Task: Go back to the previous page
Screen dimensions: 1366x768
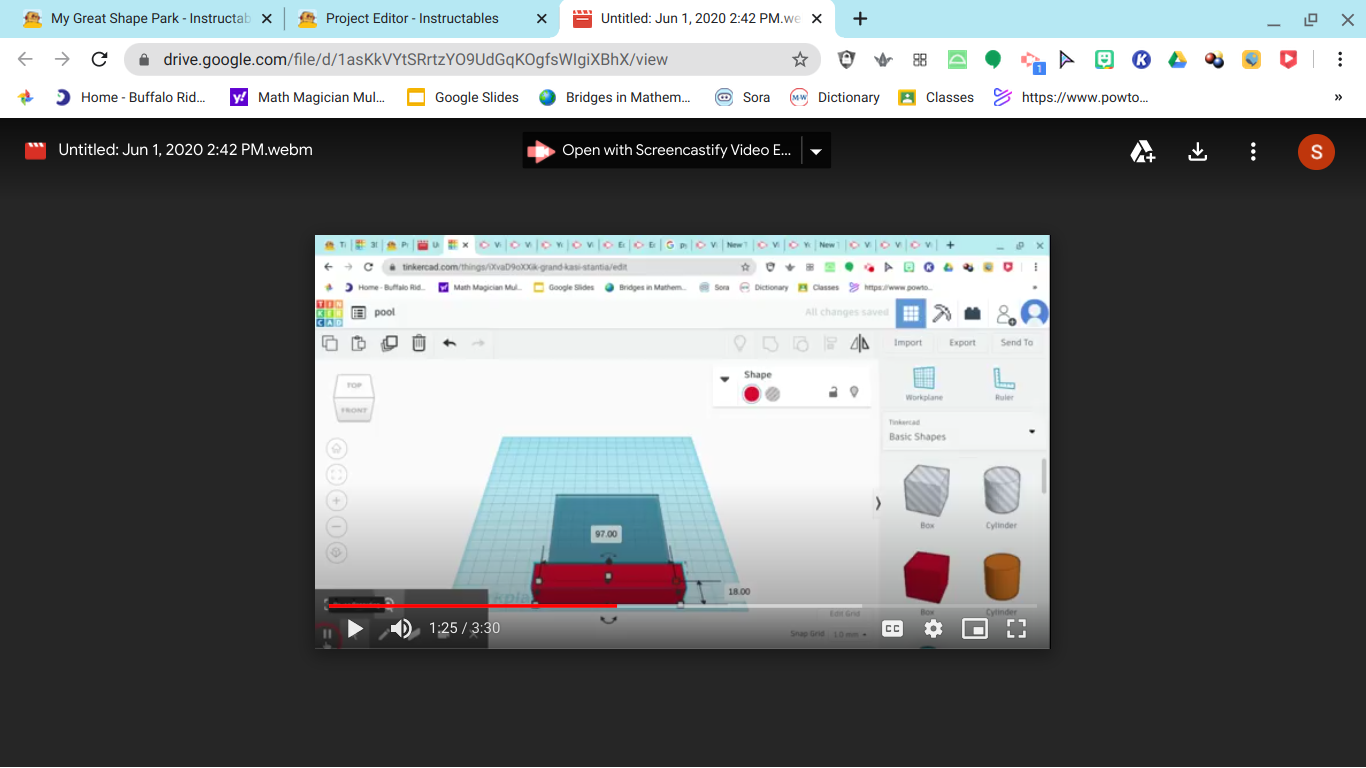Action: click(x=26, y=59)
